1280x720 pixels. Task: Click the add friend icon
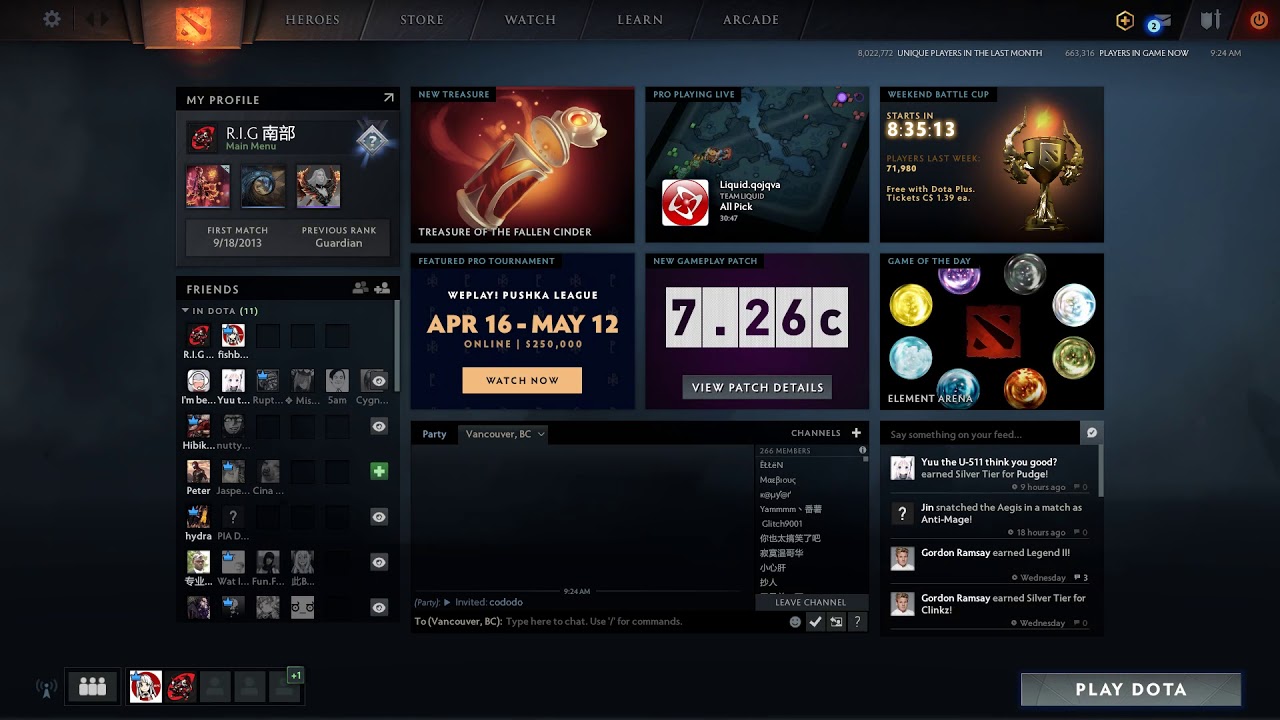coord(382,288)
